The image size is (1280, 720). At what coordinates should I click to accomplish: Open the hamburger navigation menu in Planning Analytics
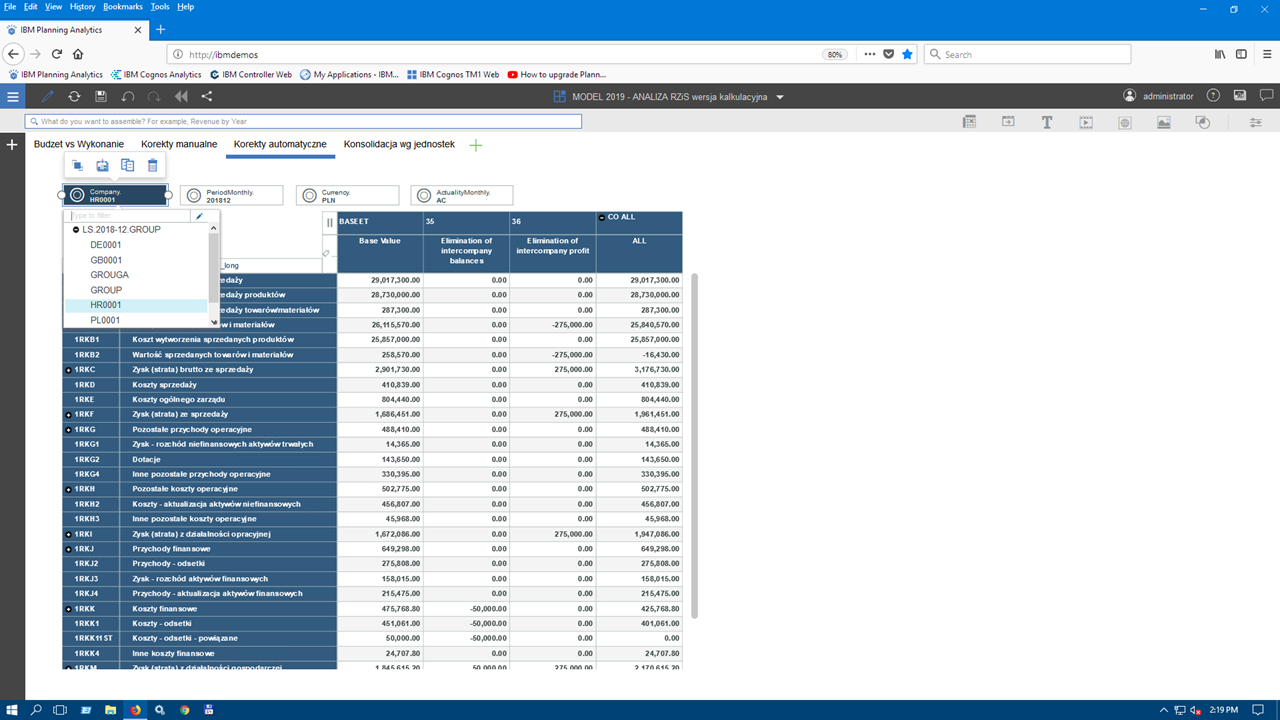12,97
